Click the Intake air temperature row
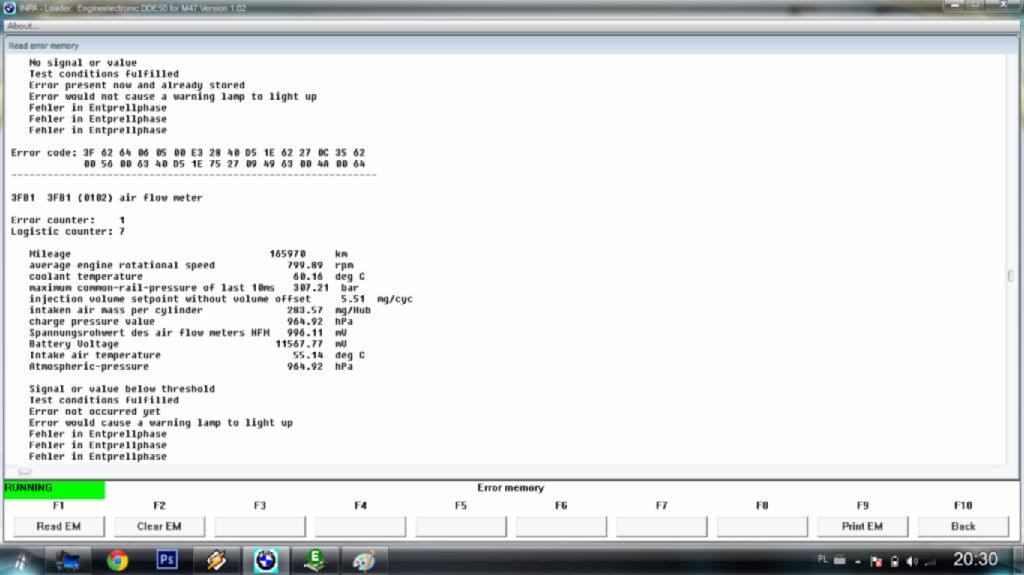This screenshot has width=1024, height=575. pyautogui.click(x=197, y=355)
